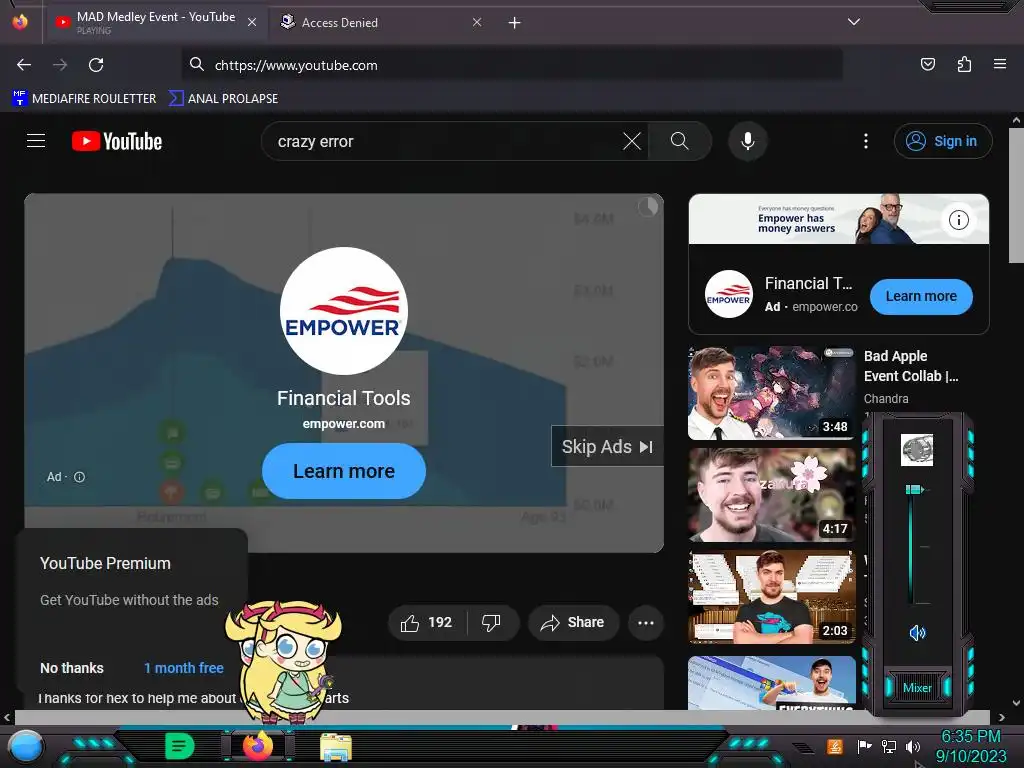Open the empower.com link on ad overlay
Screen dimensions: 1024x768
(x=344, y=424)
